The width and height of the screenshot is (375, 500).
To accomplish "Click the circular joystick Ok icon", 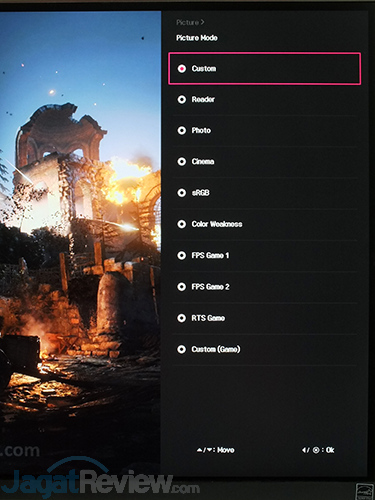I will click(x=316, y=450).
